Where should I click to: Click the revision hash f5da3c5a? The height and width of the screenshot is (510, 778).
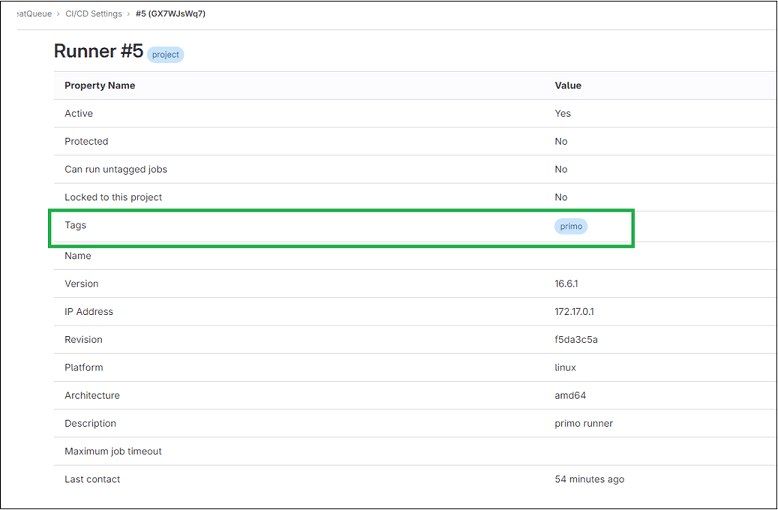(576, 340)
